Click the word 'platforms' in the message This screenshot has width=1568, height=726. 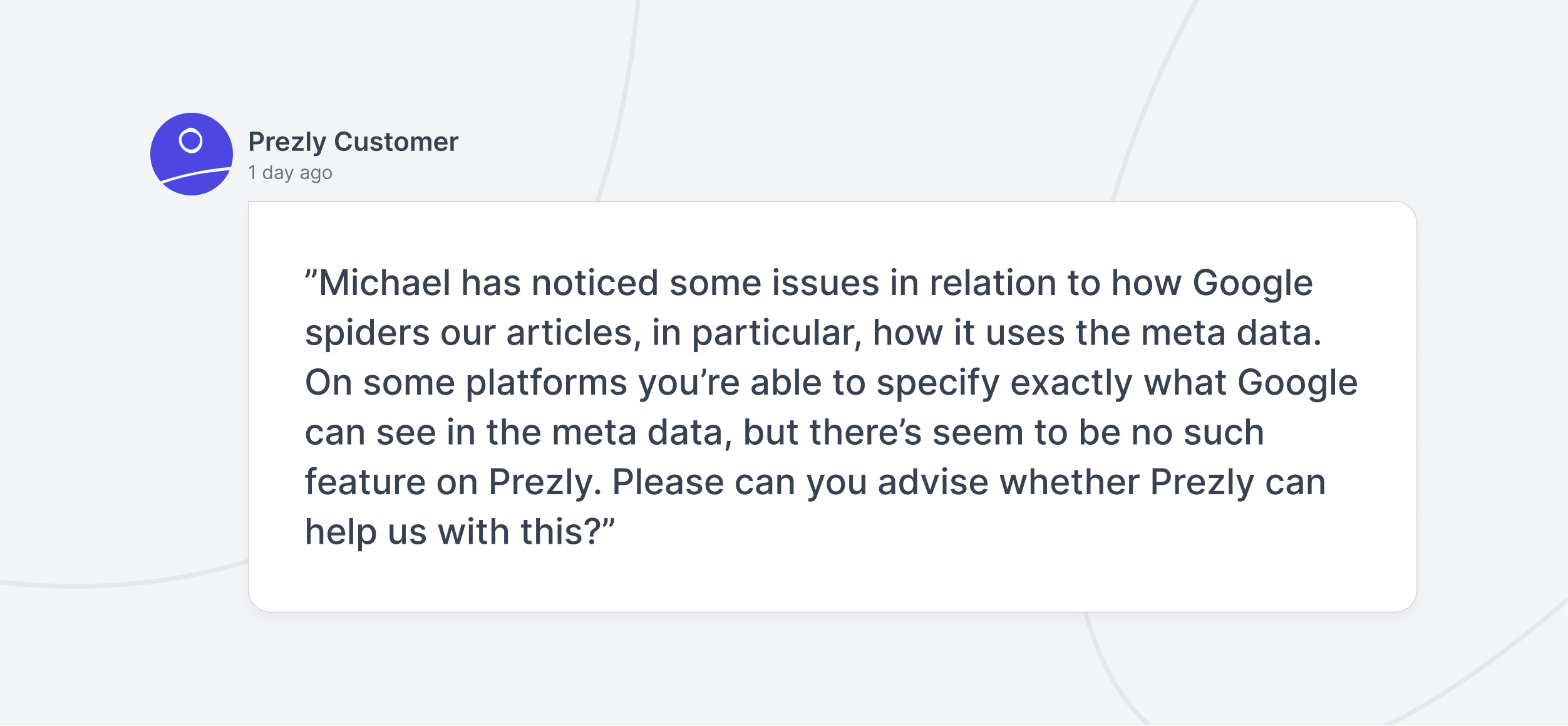(x=546, y=383)
